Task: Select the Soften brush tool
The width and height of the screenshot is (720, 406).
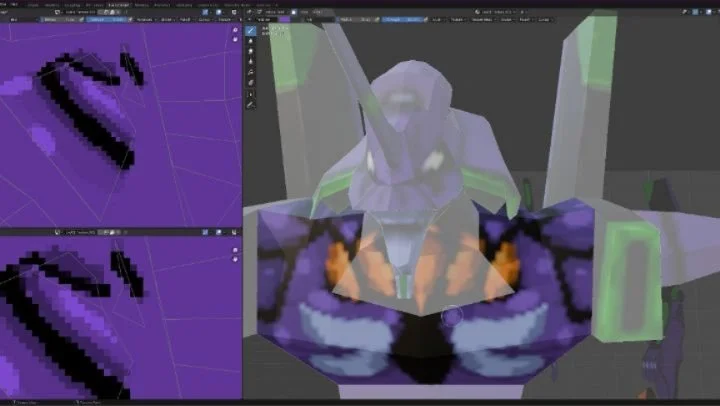Action: point(250,41)
